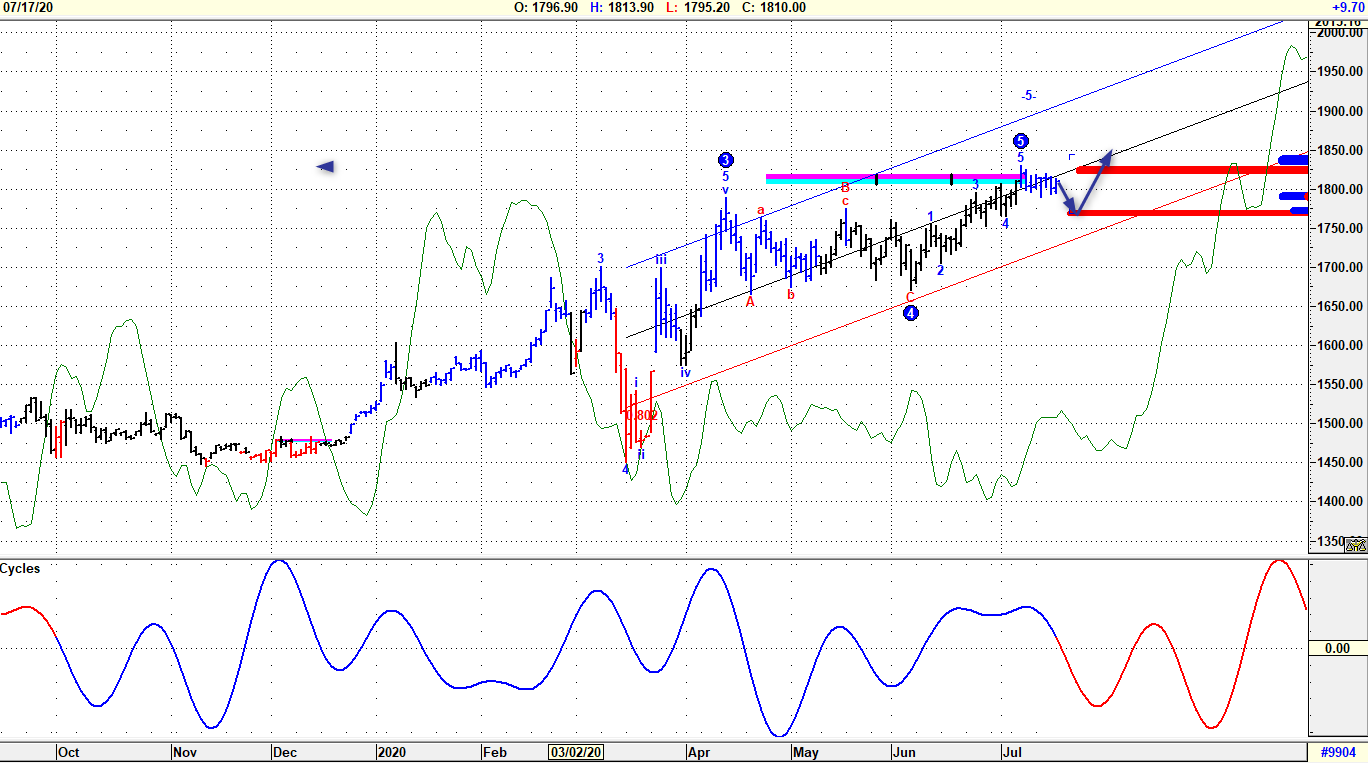This screenshot has width=1368, height=763.
Task: Click the 1950.00 price axis label
Action: click(1341, 72)
